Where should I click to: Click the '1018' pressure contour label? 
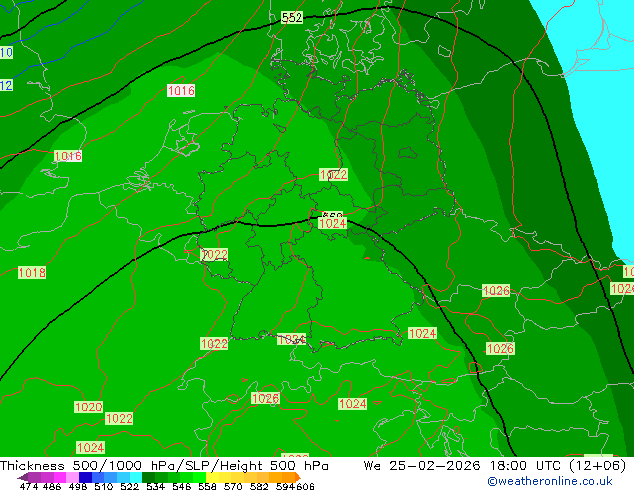(x=32, y=272)
